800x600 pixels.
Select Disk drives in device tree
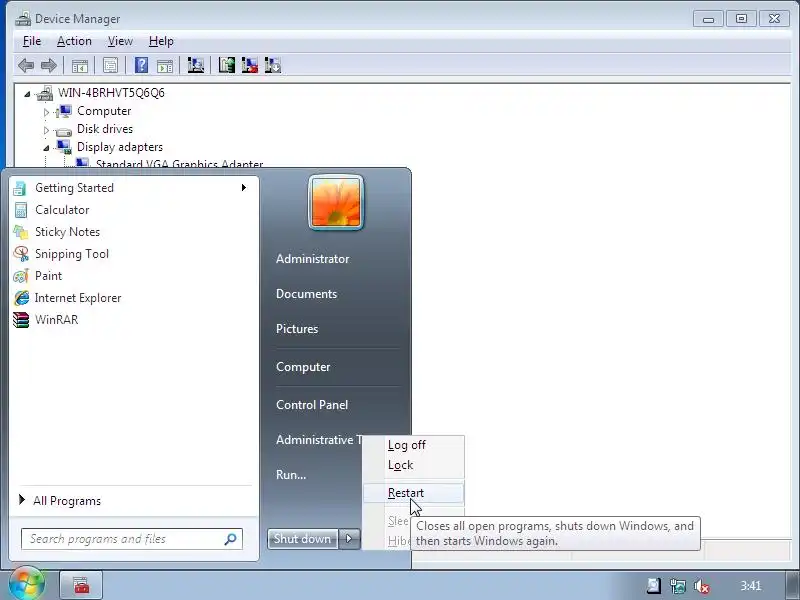point(105,129)
